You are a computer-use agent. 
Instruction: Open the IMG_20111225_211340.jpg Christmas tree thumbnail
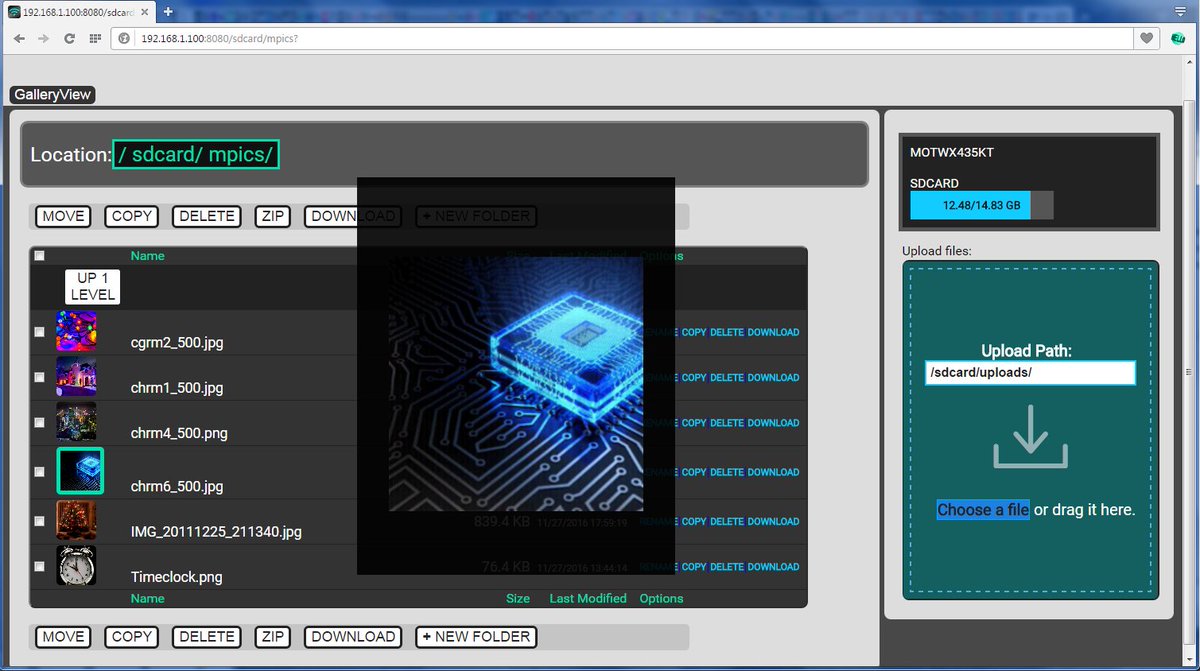(76, 520)
